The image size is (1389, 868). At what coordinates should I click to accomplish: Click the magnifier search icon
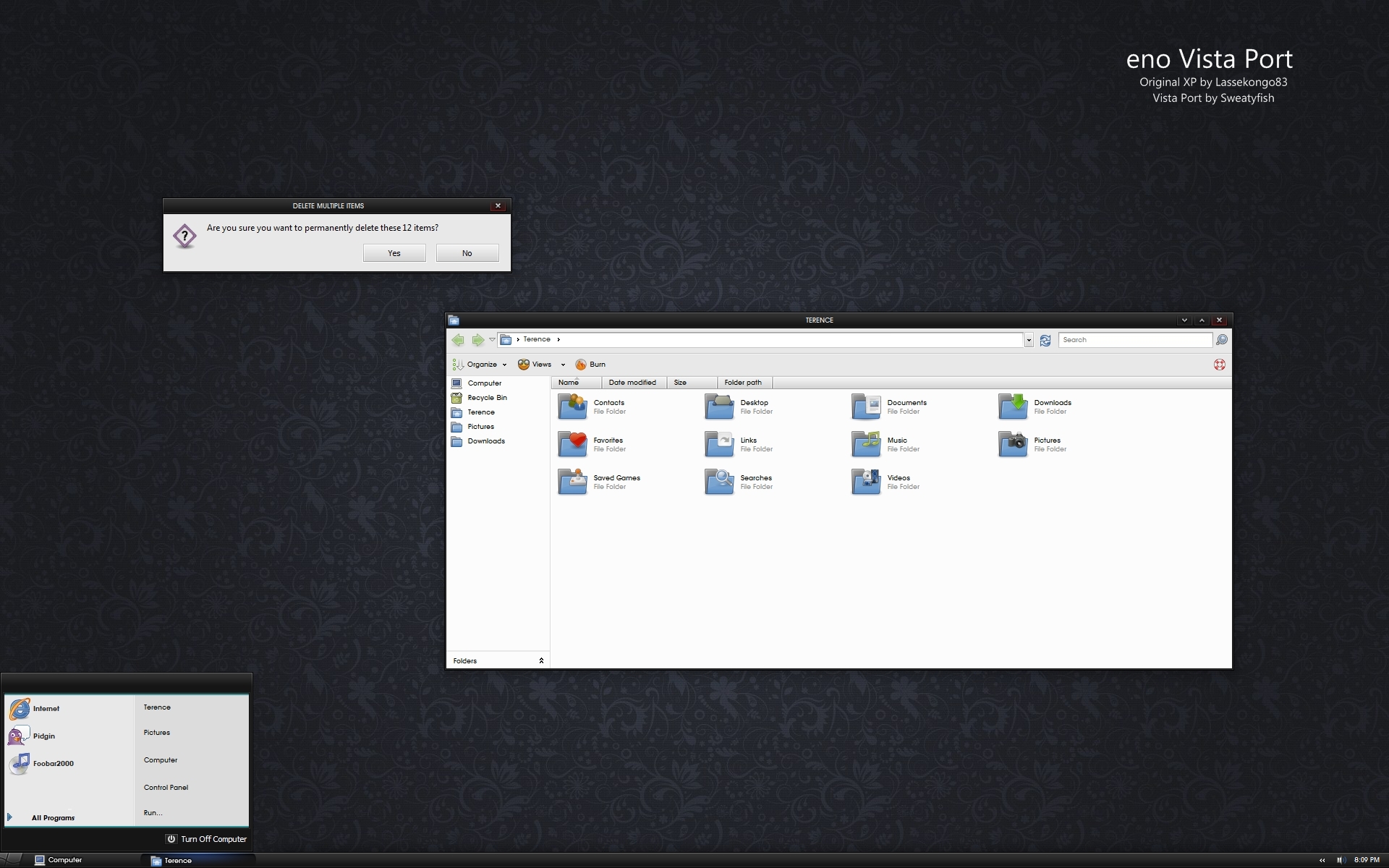pos(1222,340)
